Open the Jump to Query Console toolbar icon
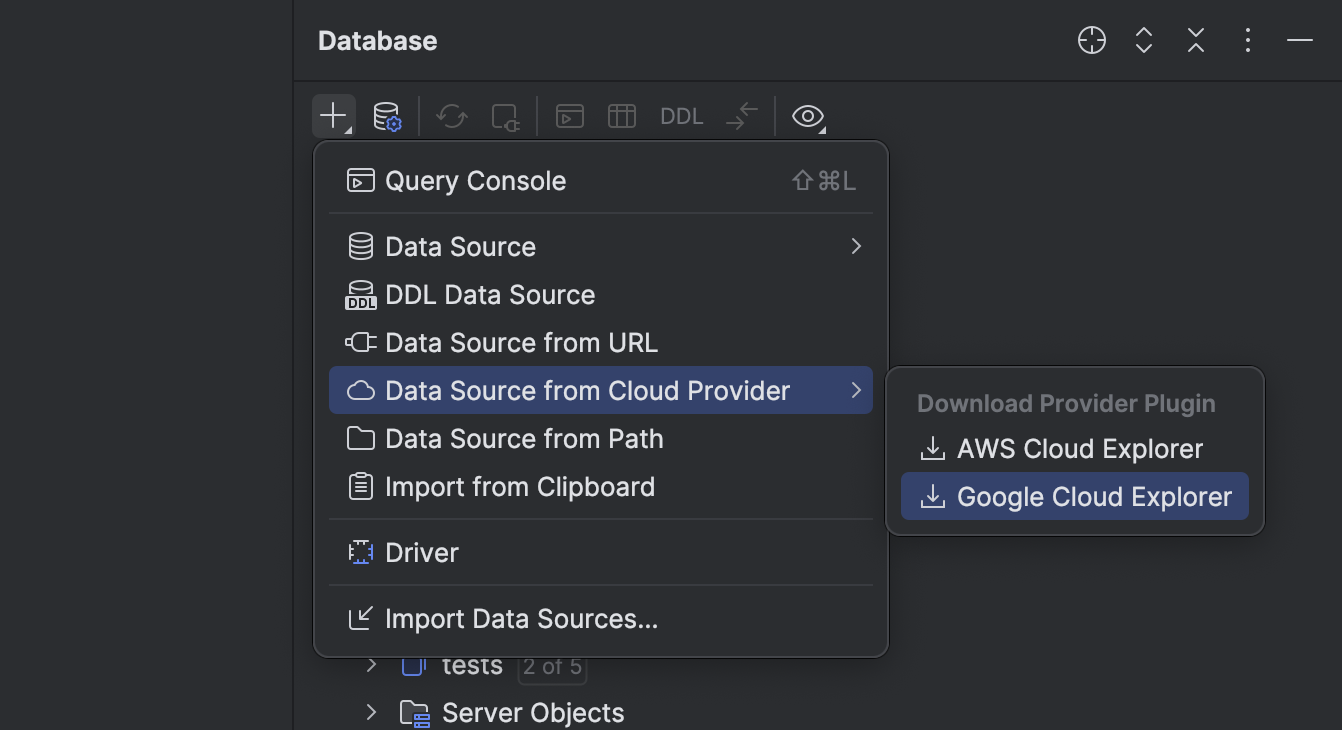The height and width of the screenshot is (730, 1342). point(569,115)
